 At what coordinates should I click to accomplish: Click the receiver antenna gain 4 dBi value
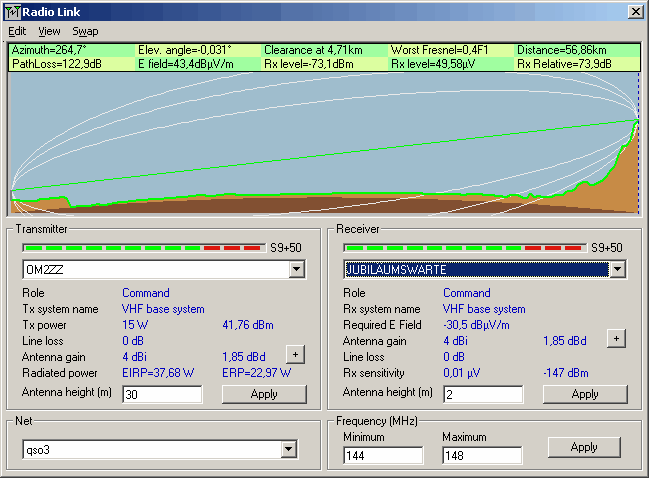[455, 341]
